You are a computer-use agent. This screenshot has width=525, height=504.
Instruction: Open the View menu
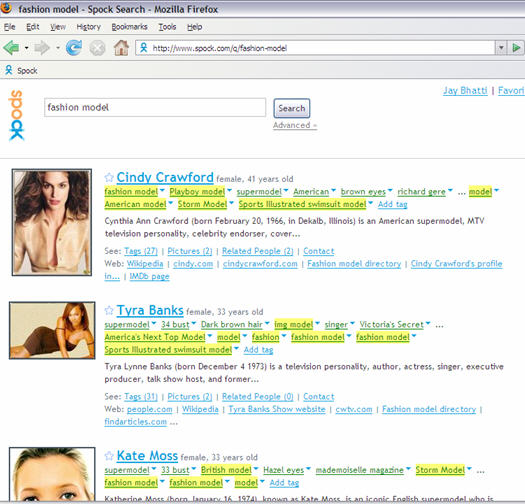(x=58, y=27)
